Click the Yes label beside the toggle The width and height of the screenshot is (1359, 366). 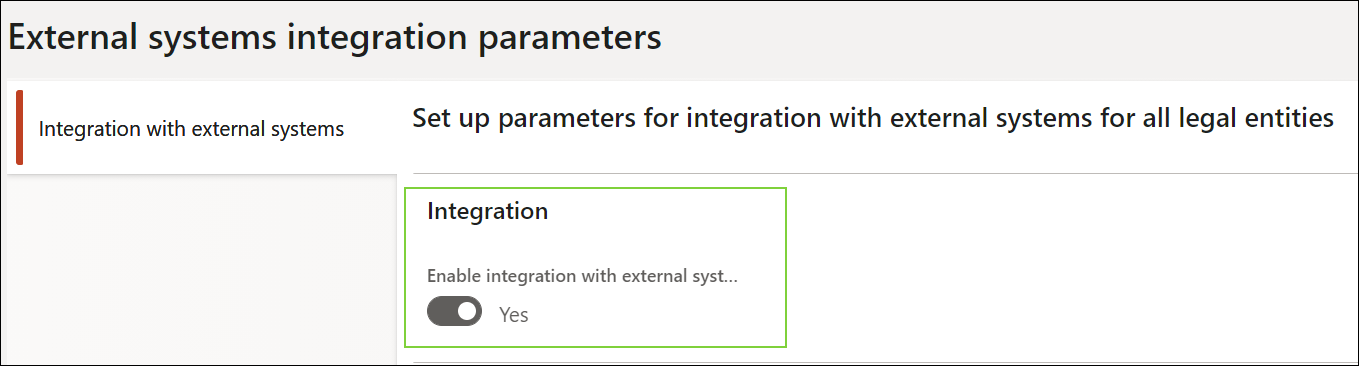pyautogui.click(x=514, y=314)
